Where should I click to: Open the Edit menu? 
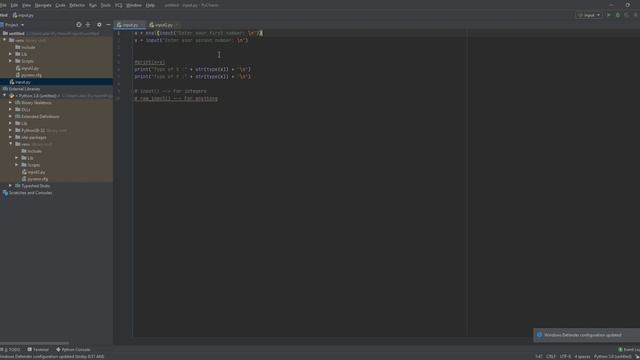coord(14,5)
